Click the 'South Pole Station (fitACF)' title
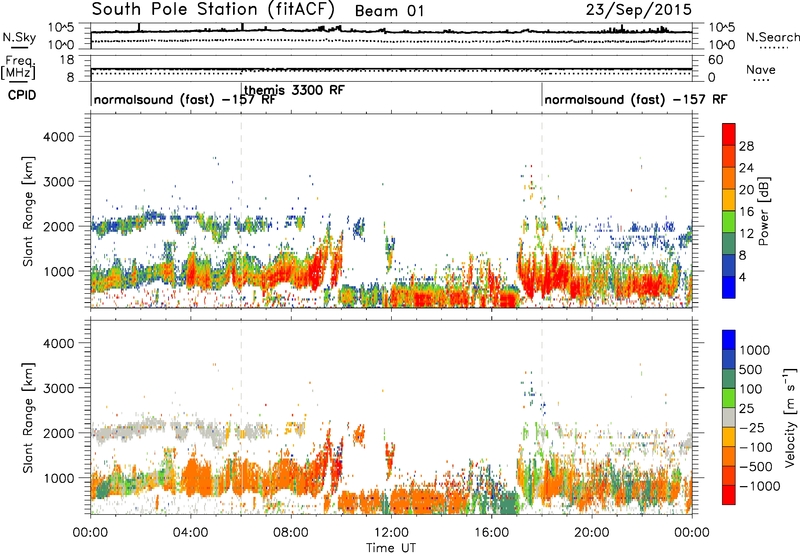 (213, 10)
